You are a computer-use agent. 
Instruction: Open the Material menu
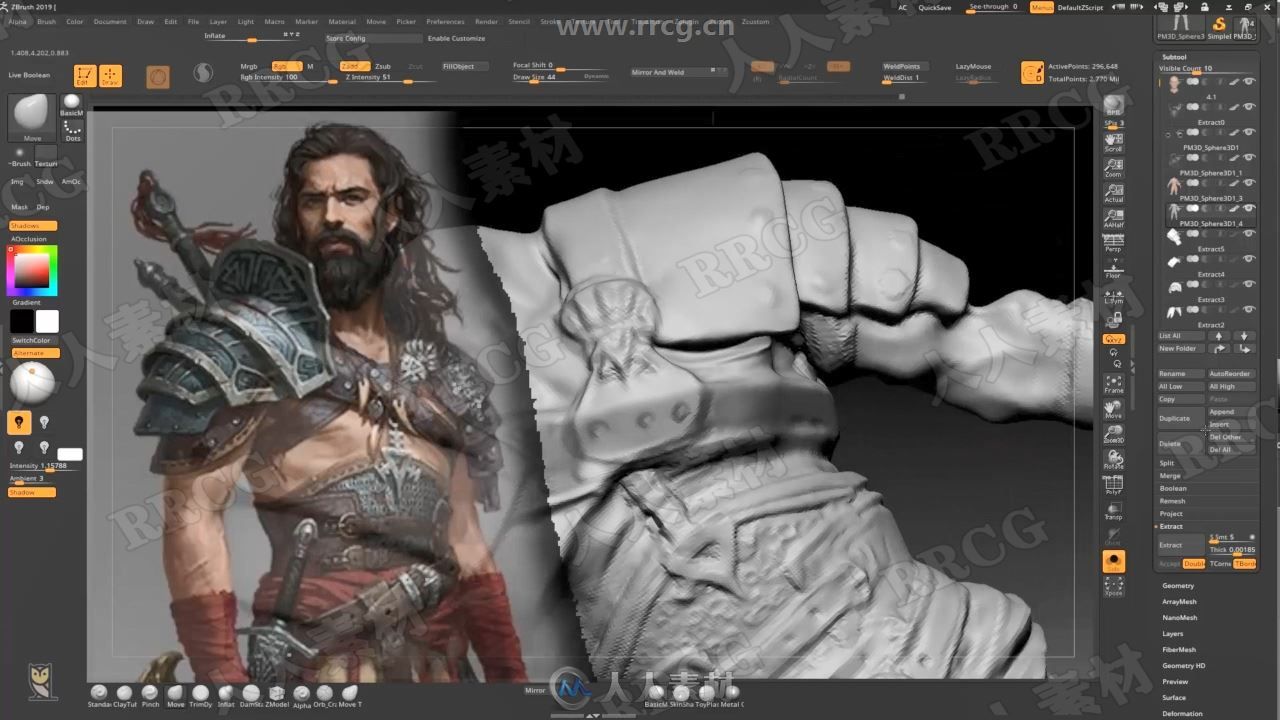pos(342,21)
